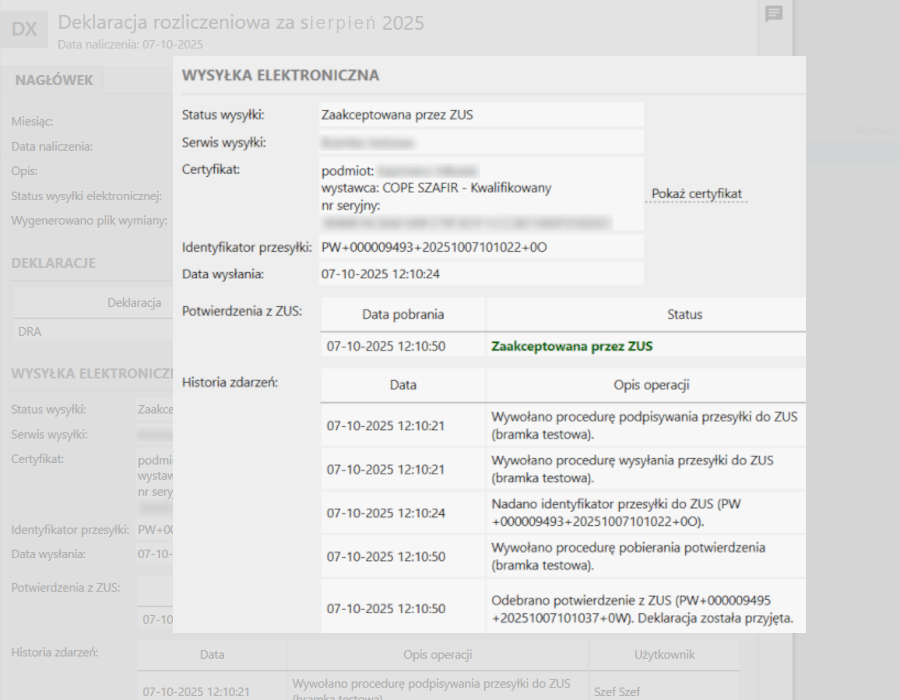Select the Nadano identyfikator przesyłki history row

point(563,513)
